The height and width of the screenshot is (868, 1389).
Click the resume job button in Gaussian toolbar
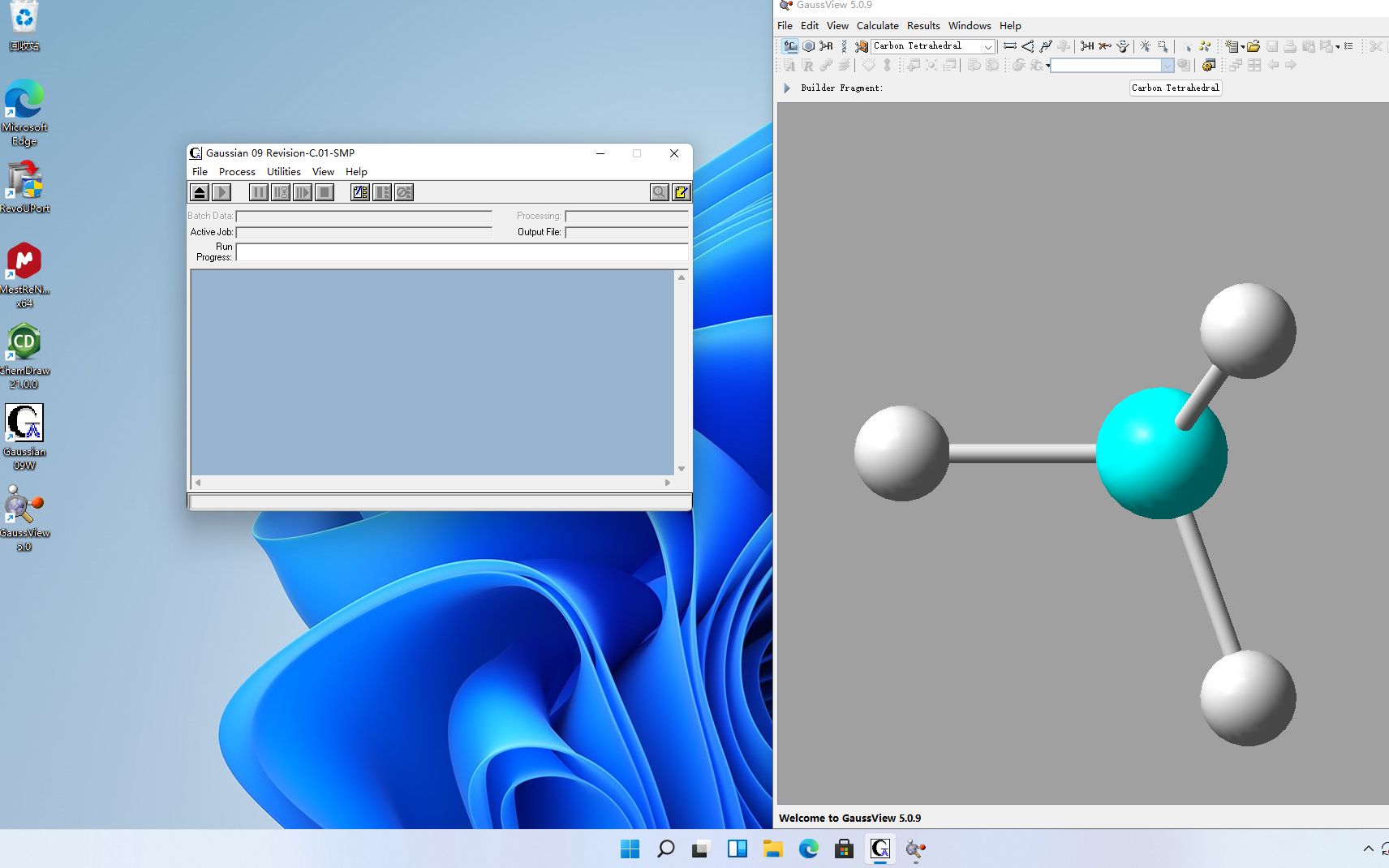click(302, 192)
